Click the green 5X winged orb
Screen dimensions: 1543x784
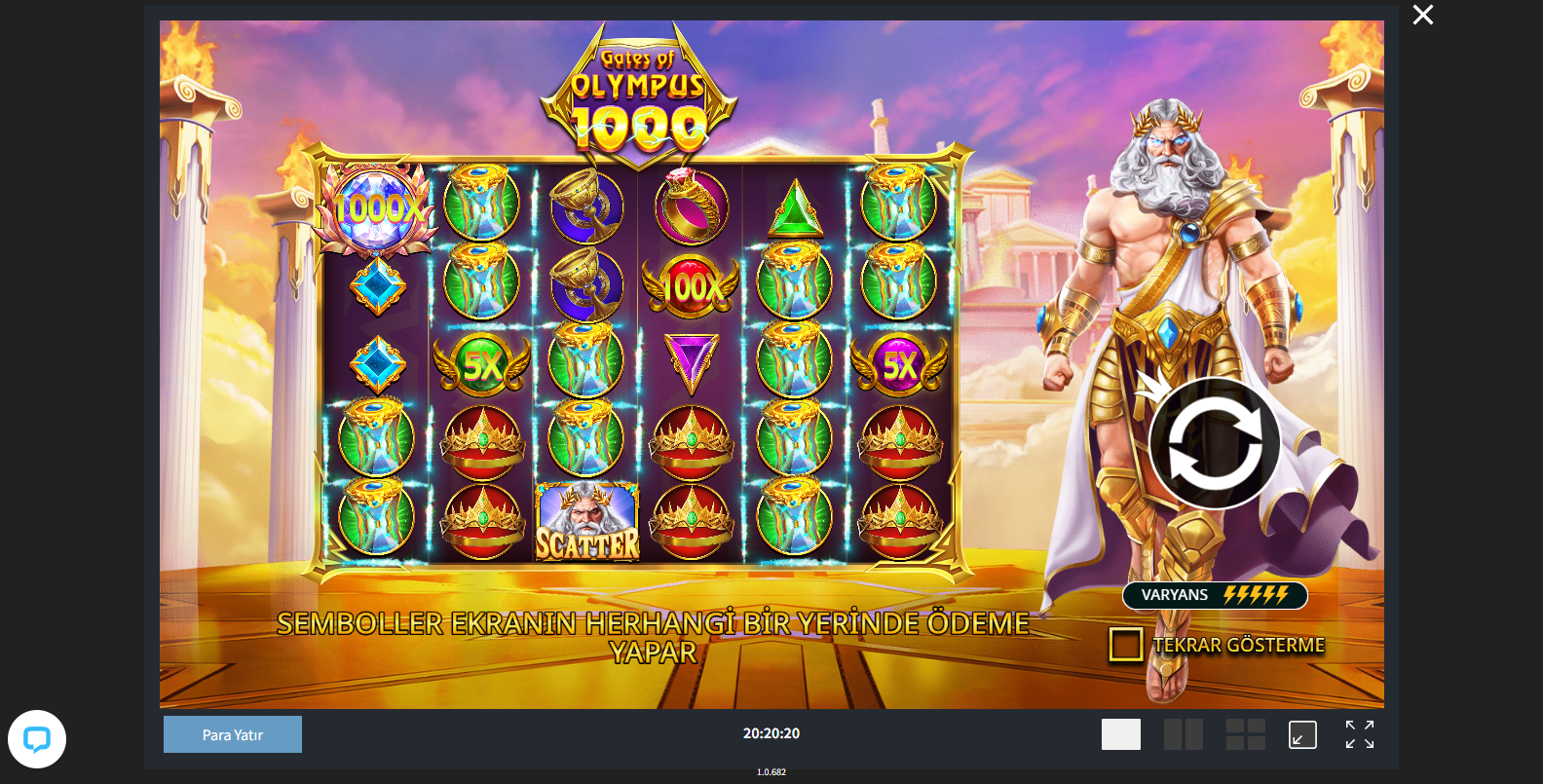coord(482,364)
